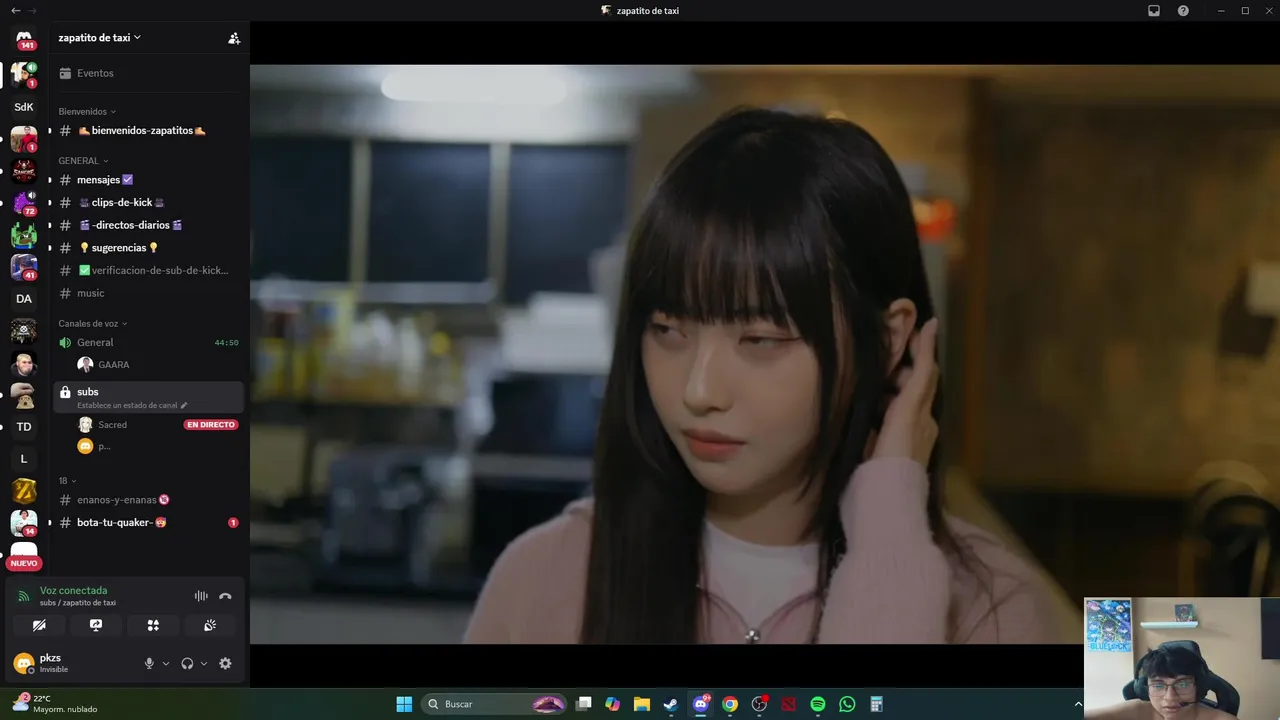Disconnect from voice with hang-up icon
This screenshot has width=1280, height=720.
click(225, 596)
